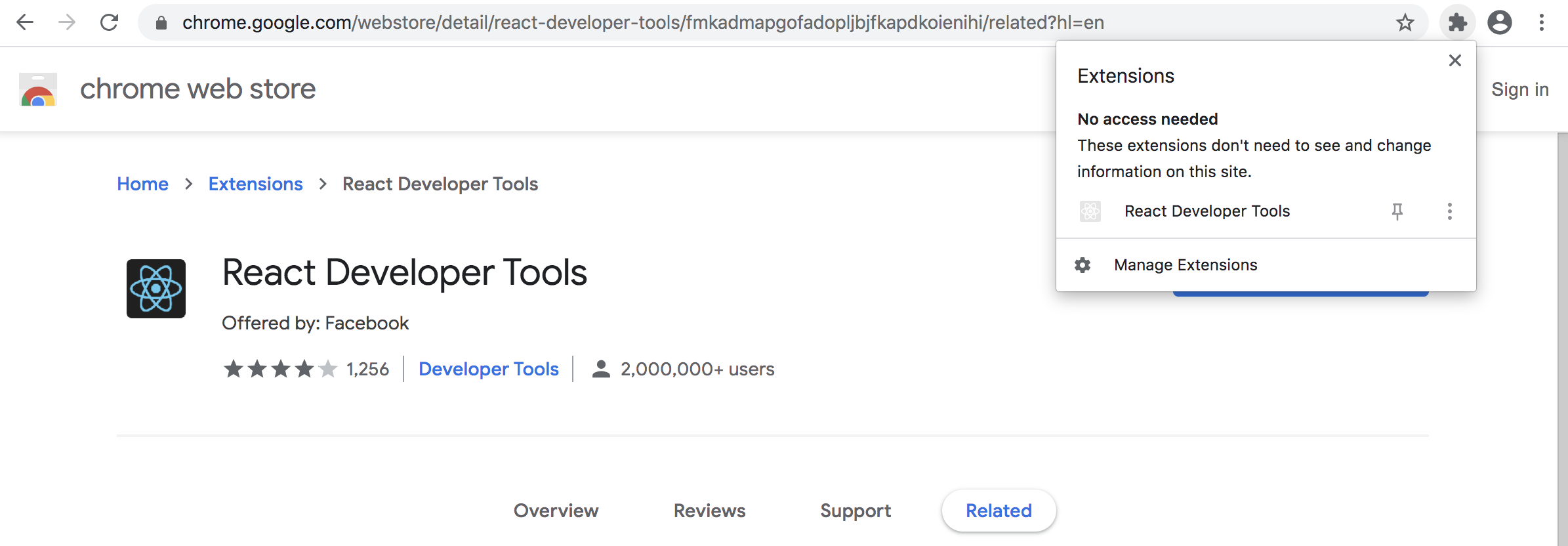Close the Extensions popup

(1455, 60)
